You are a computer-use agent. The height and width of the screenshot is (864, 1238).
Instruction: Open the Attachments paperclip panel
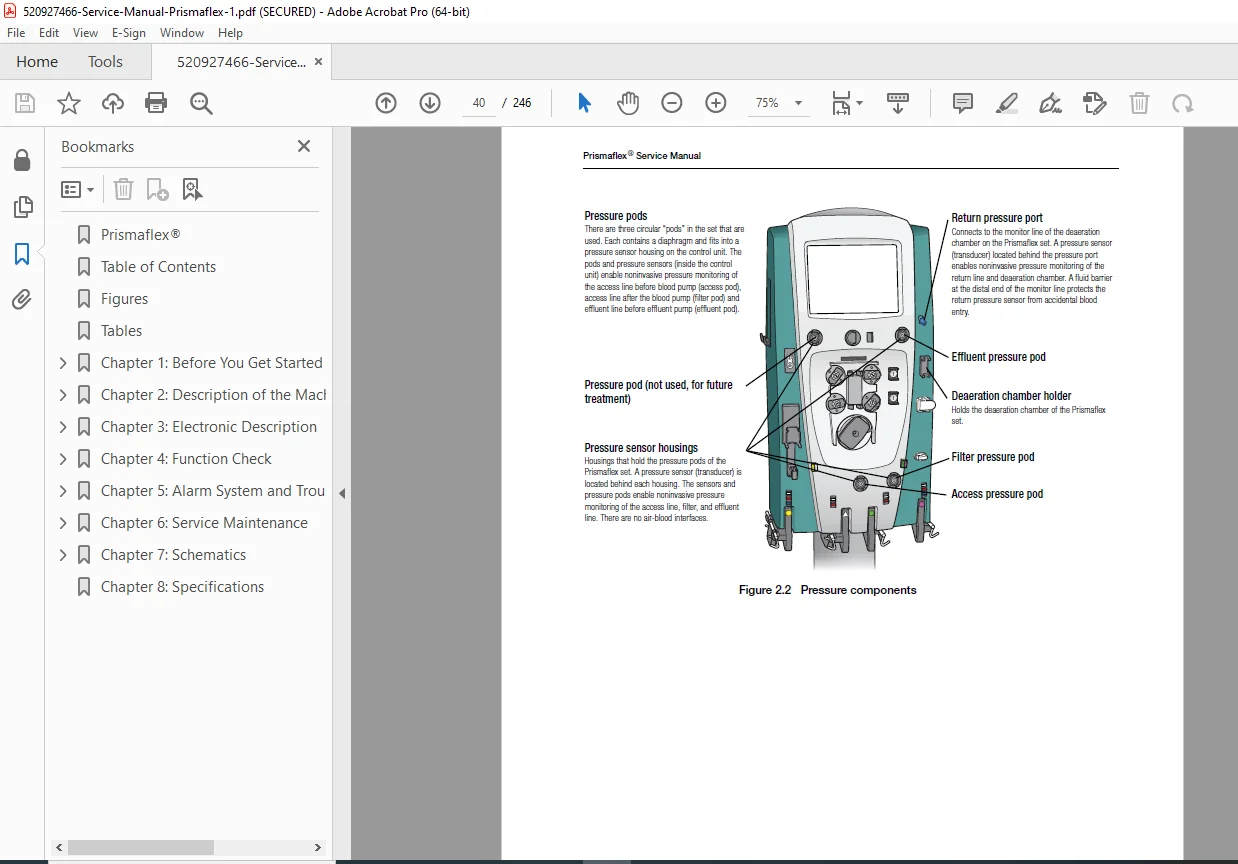click(x=22, y=299)
